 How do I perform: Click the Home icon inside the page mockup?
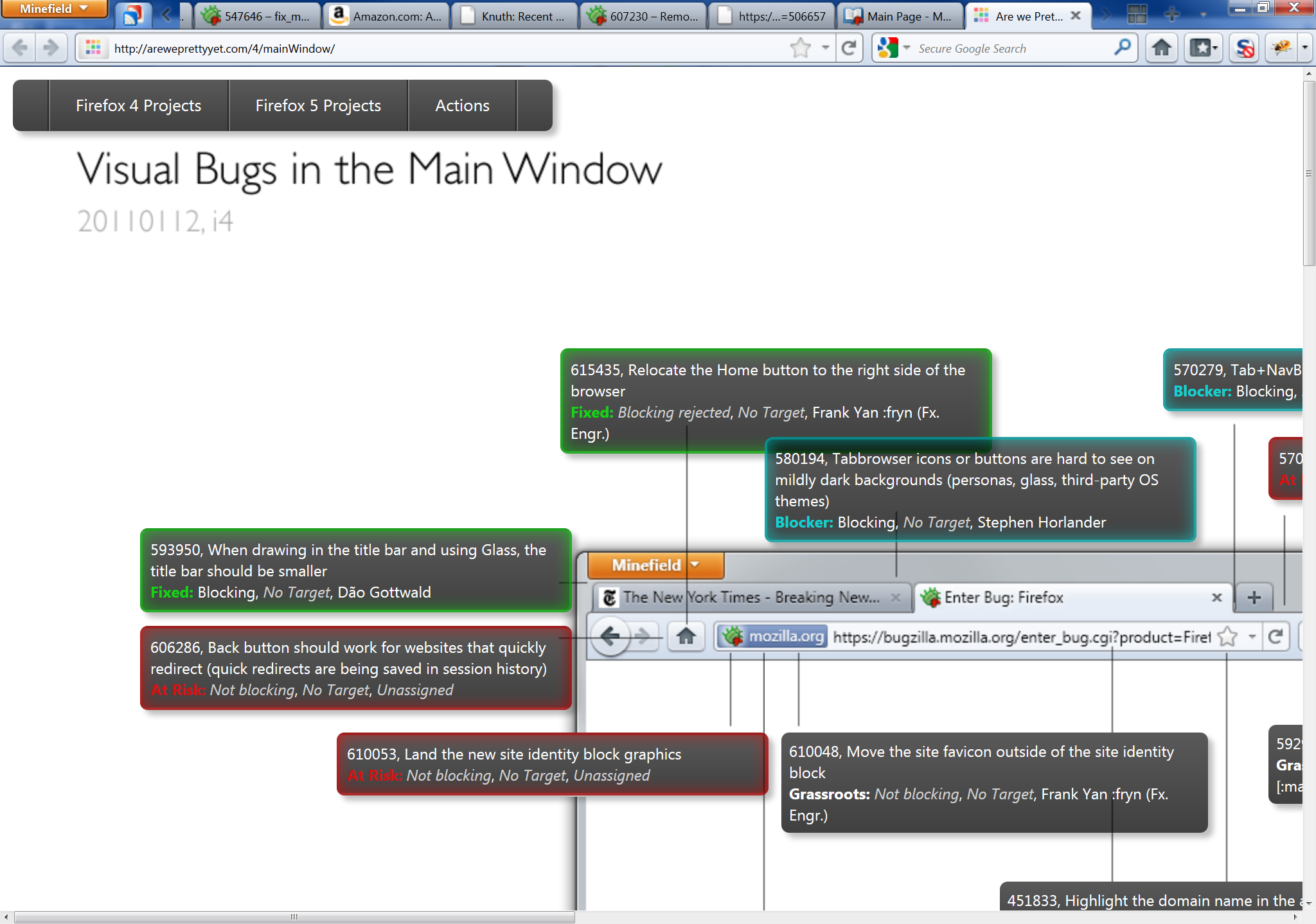coord(686,636)
